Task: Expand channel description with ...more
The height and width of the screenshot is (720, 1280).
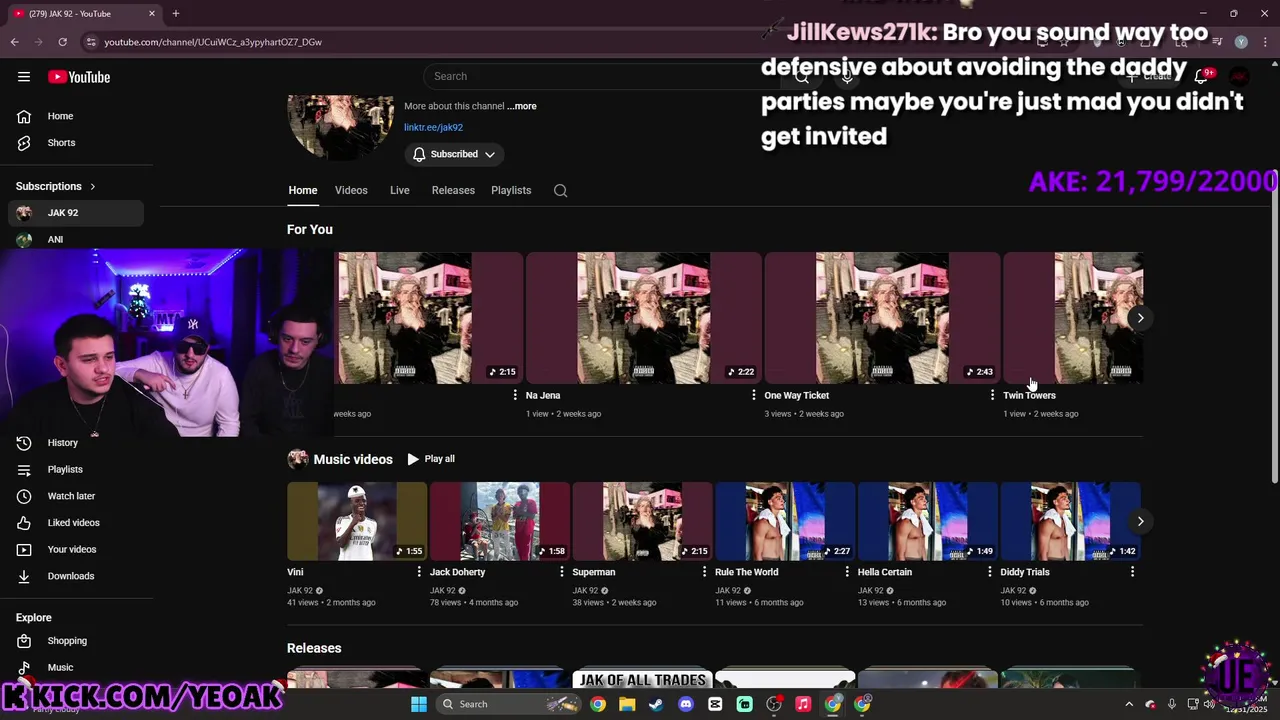Action: point(522,106)
